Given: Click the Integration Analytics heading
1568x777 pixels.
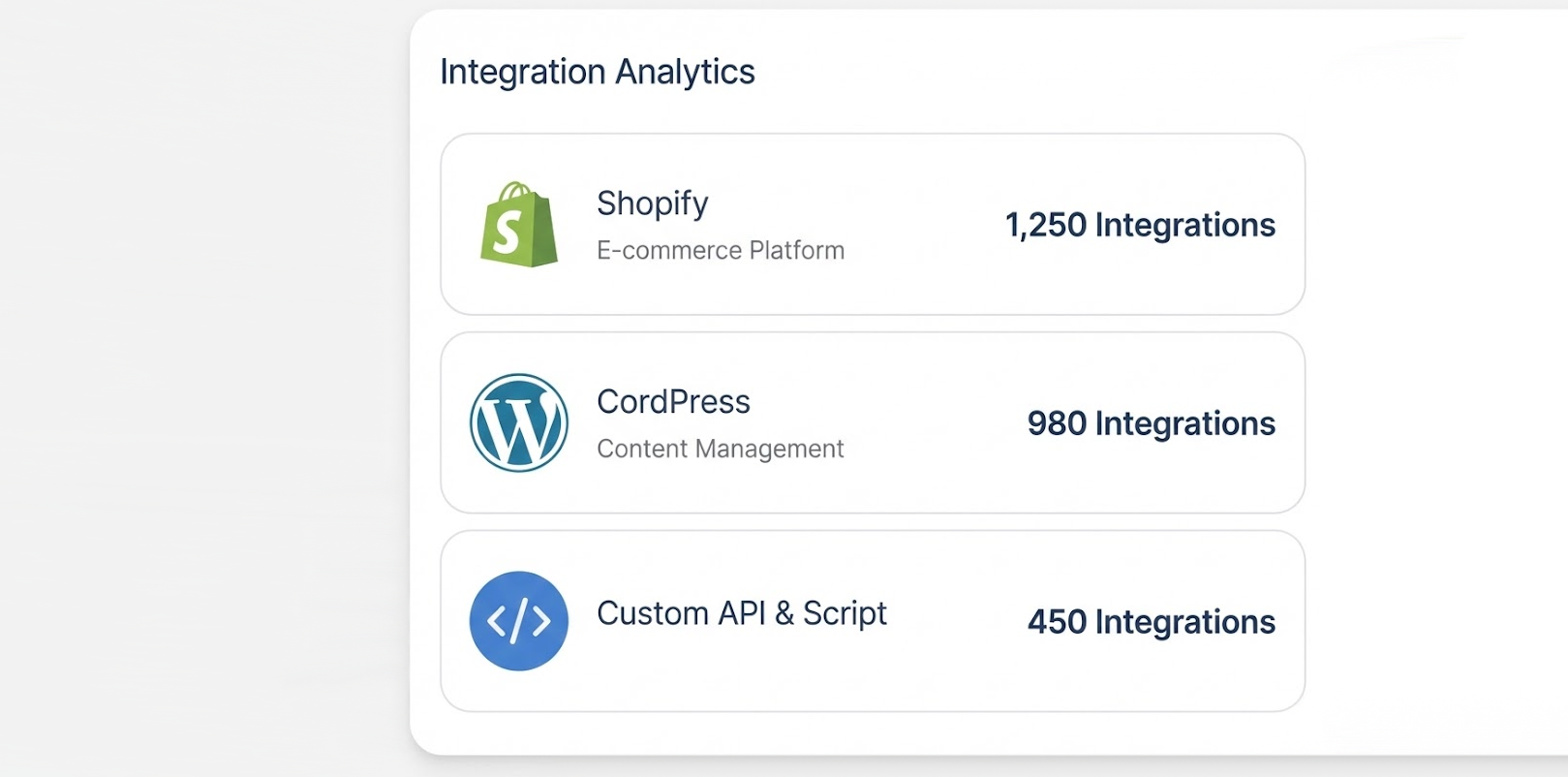Looking at the screenshot, I should coord(598,73).
